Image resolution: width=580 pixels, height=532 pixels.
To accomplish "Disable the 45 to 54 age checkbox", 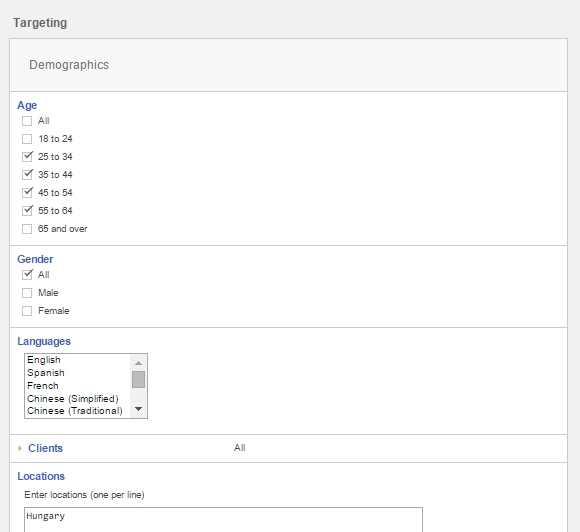I will pos(27,193).
